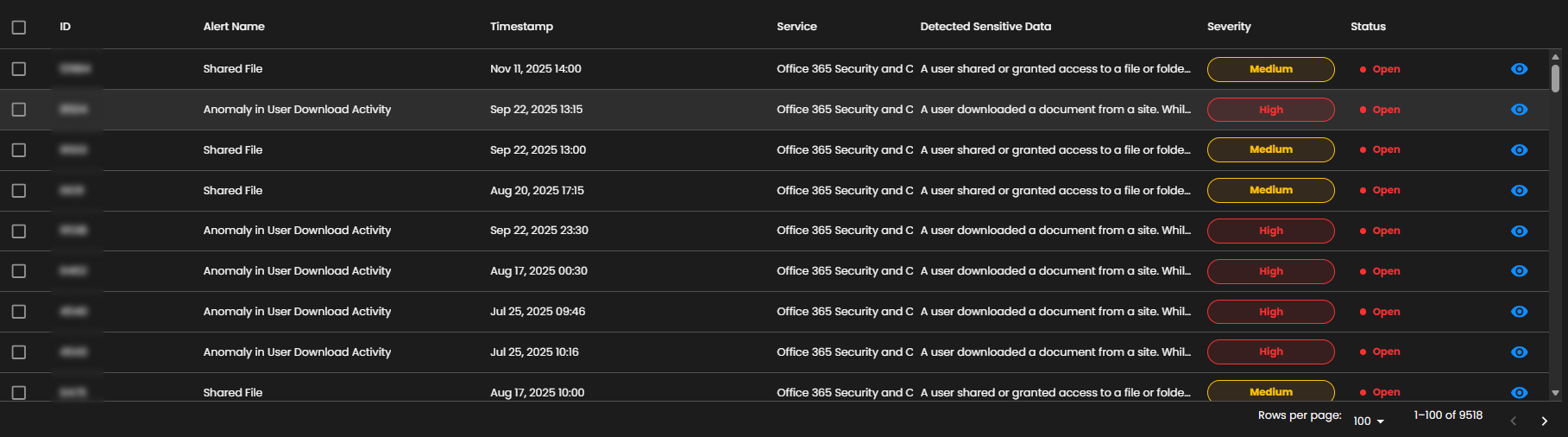Go to the next page of alerts
This screenshot has height=437, width=1568.
pyautogui.click(x=1544, y=421)
